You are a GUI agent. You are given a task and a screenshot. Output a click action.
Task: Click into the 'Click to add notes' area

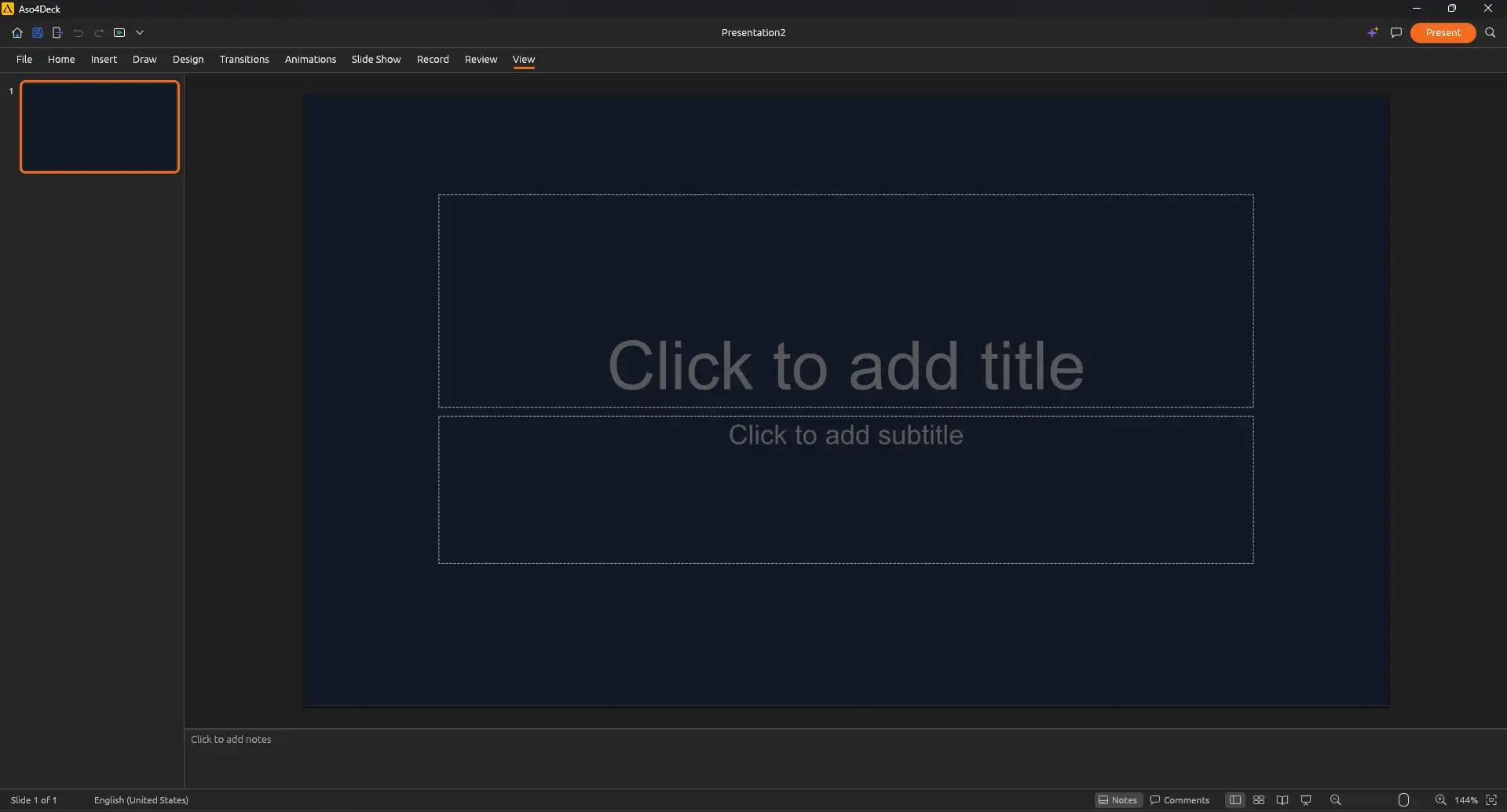845,758
